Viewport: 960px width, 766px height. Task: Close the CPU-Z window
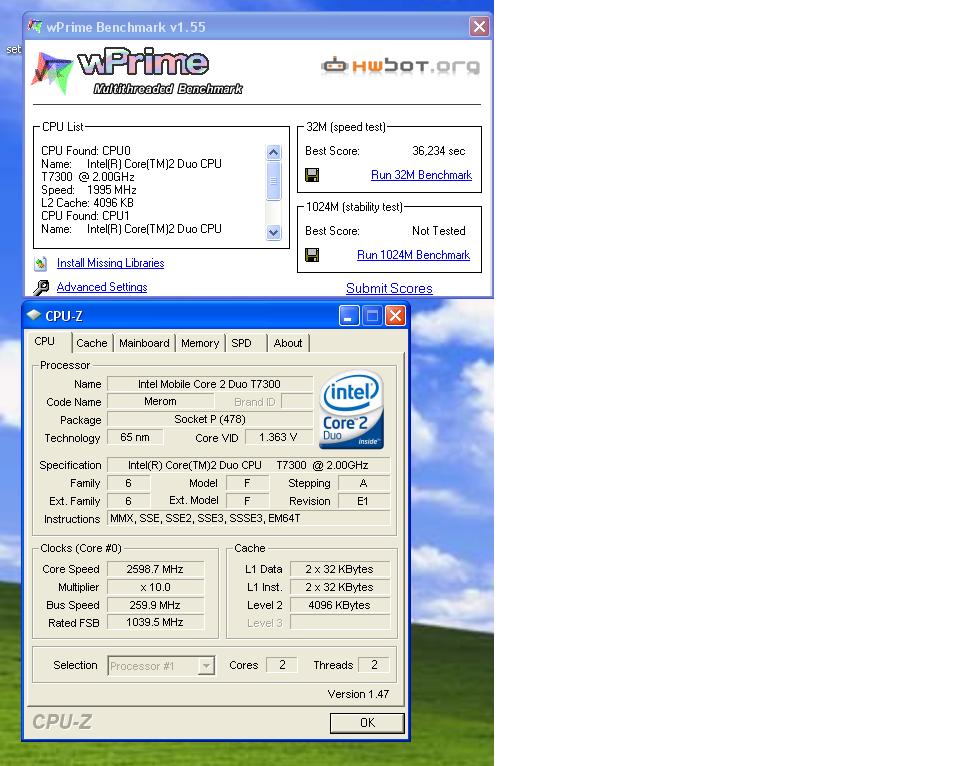tap(396, 316)
